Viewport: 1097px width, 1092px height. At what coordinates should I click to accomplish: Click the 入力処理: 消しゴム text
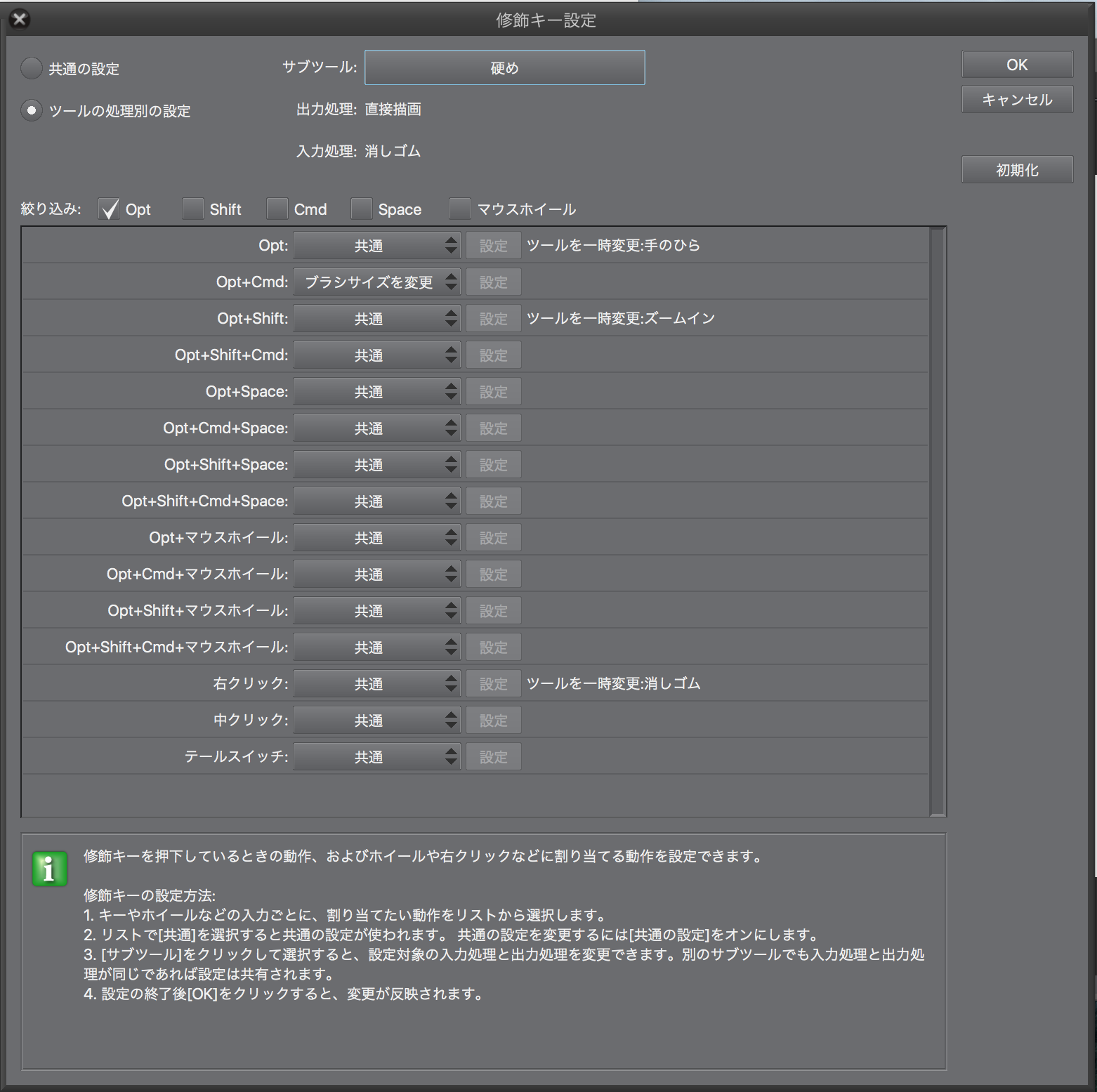tap(359, 152)
